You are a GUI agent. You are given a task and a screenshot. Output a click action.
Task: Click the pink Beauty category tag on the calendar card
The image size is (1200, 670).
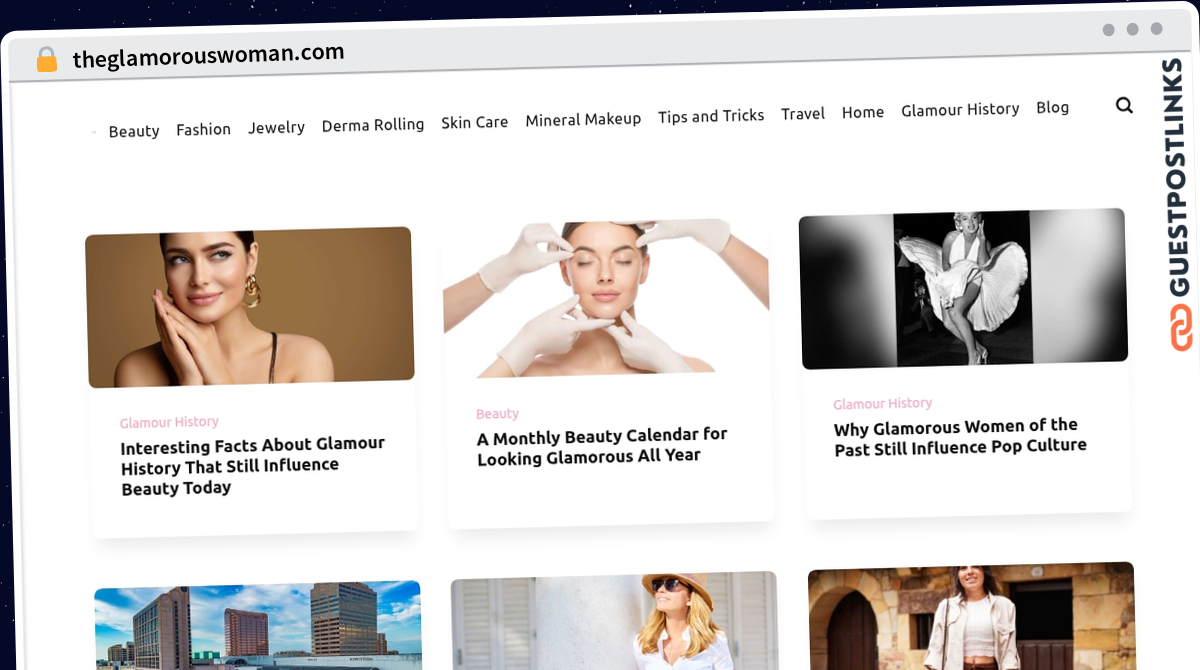(x=497, y=414)
